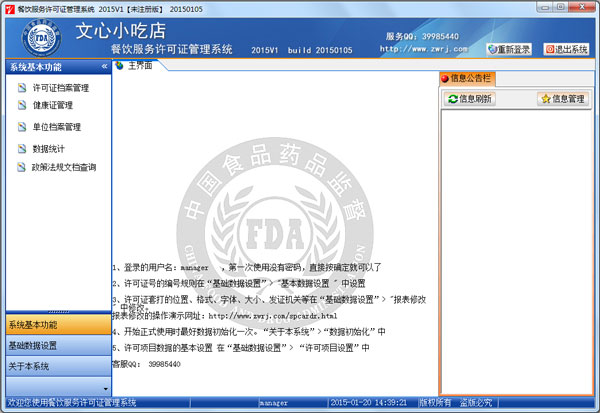This screenshot has height=413, width=600.
Task: Click the welcome message in status bar
Action: pyautogui.click(x=72, y=402)
